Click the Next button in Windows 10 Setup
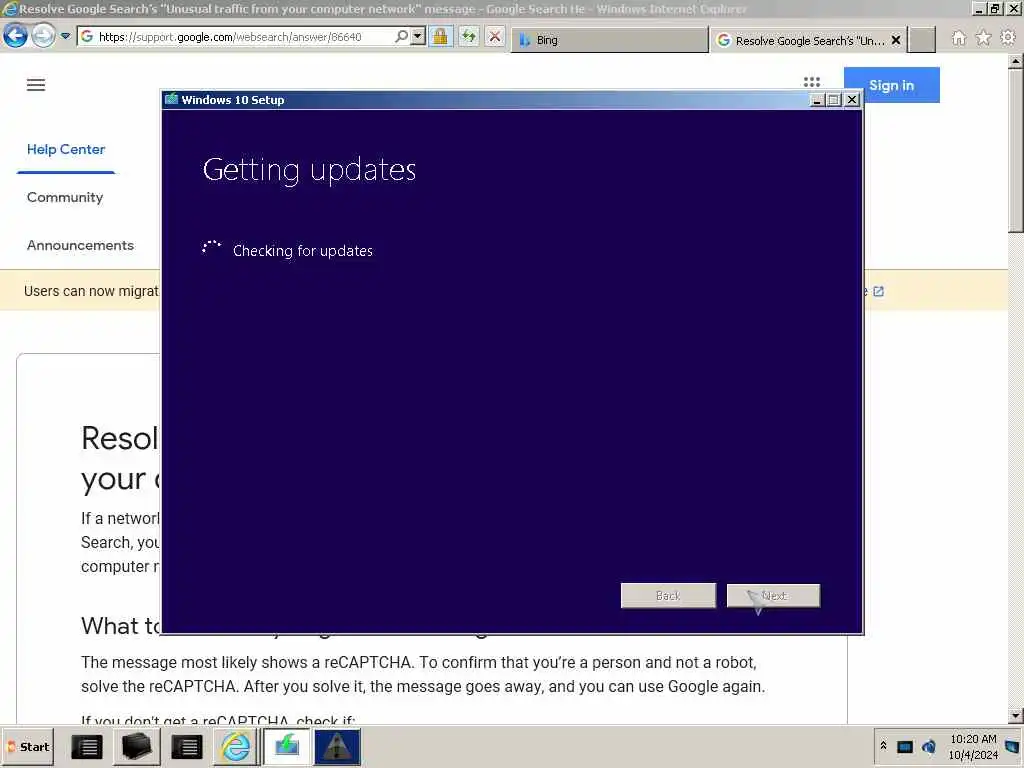1024x768 pixels. [x=773, y=596]
